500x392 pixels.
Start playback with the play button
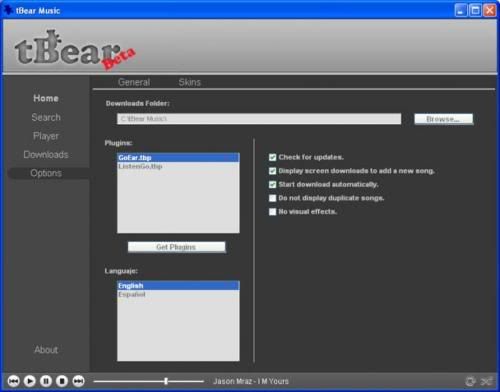(30, 381)
